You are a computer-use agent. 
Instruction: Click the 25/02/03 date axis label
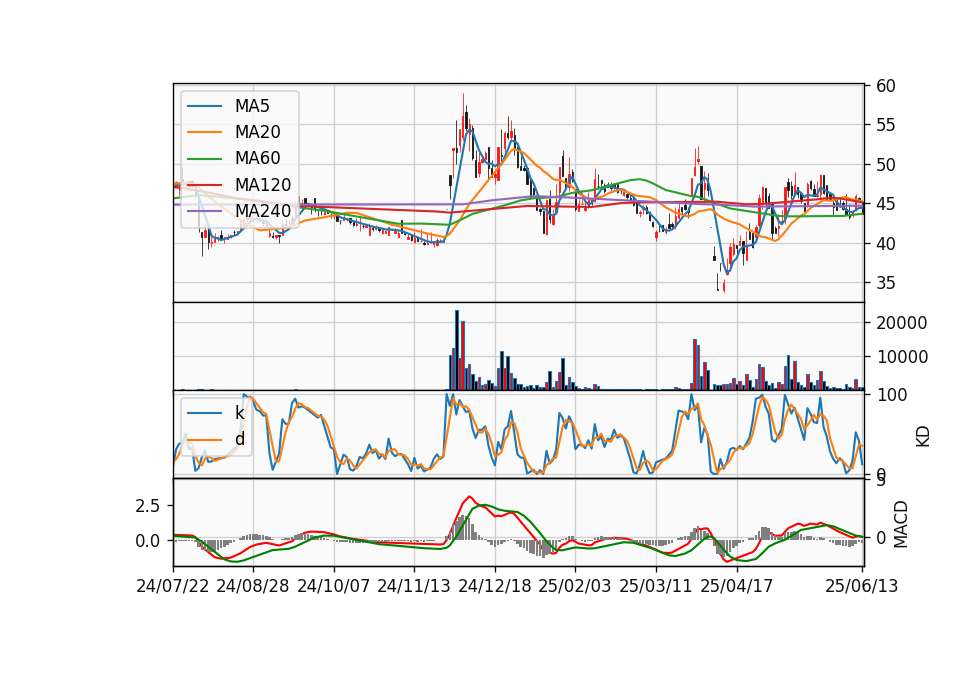tap(575, 586)
